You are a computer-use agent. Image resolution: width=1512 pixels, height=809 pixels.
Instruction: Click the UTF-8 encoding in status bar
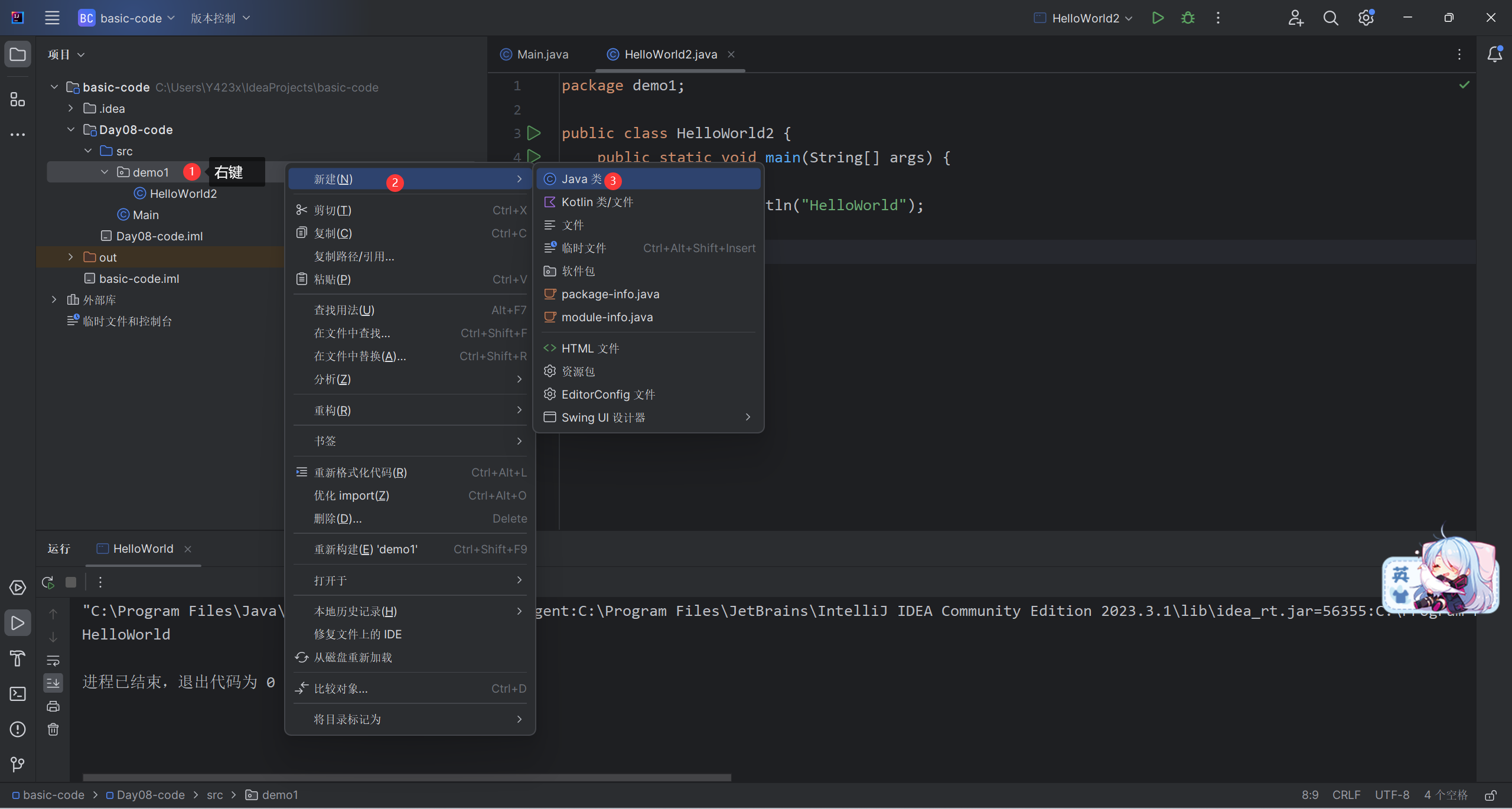click(1392, 795)
